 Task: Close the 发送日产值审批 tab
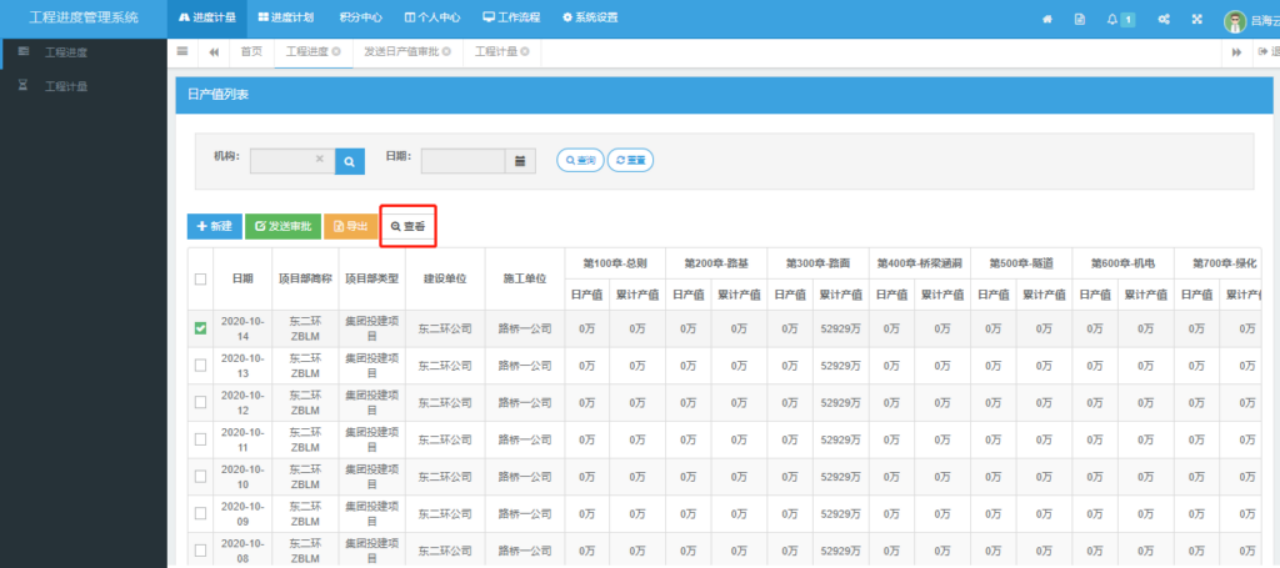(x=446, y=52)
